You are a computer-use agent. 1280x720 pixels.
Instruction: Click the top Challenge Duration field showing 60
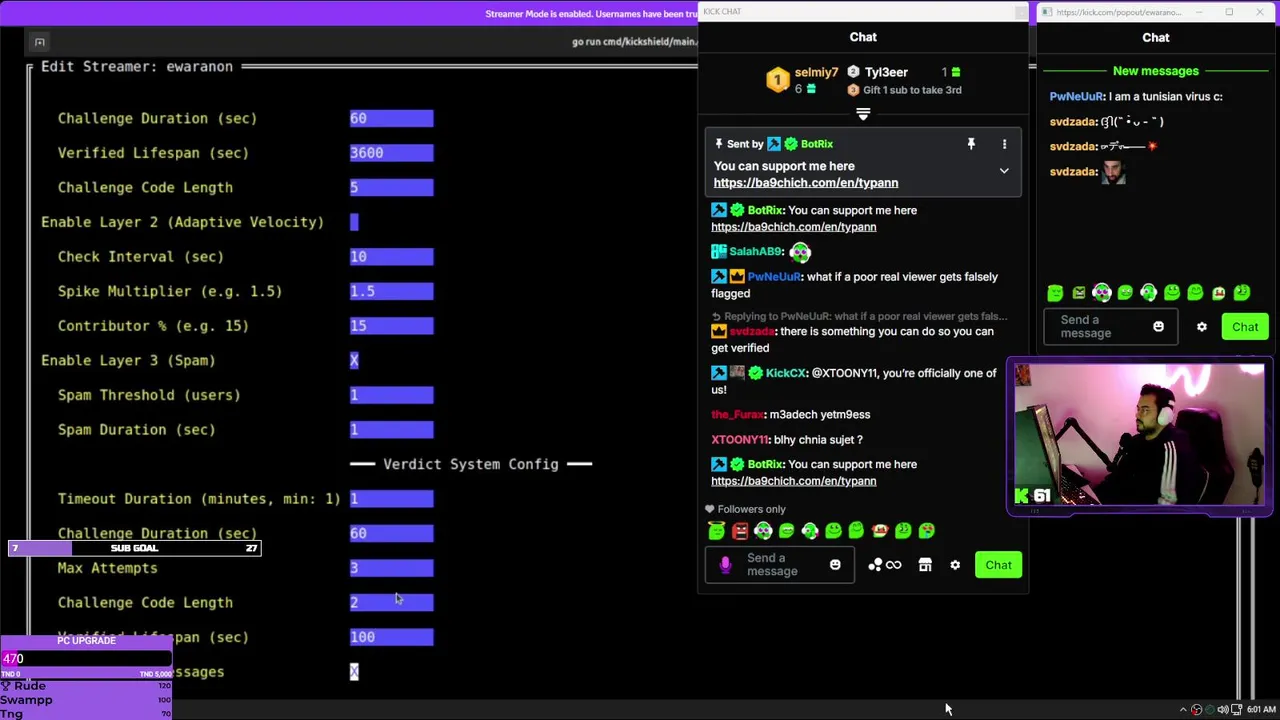pyautogui.click(x=391, y=118)
